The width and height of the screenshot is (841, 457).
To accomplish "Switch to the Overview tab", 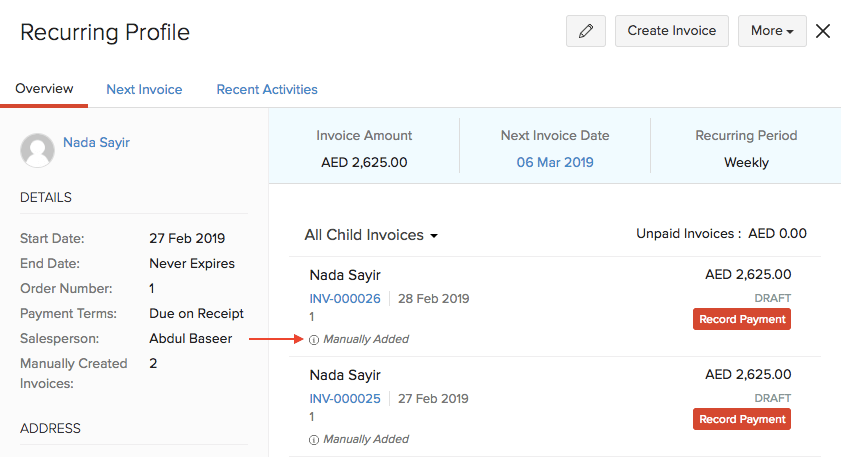I will [x=44, y=89].
